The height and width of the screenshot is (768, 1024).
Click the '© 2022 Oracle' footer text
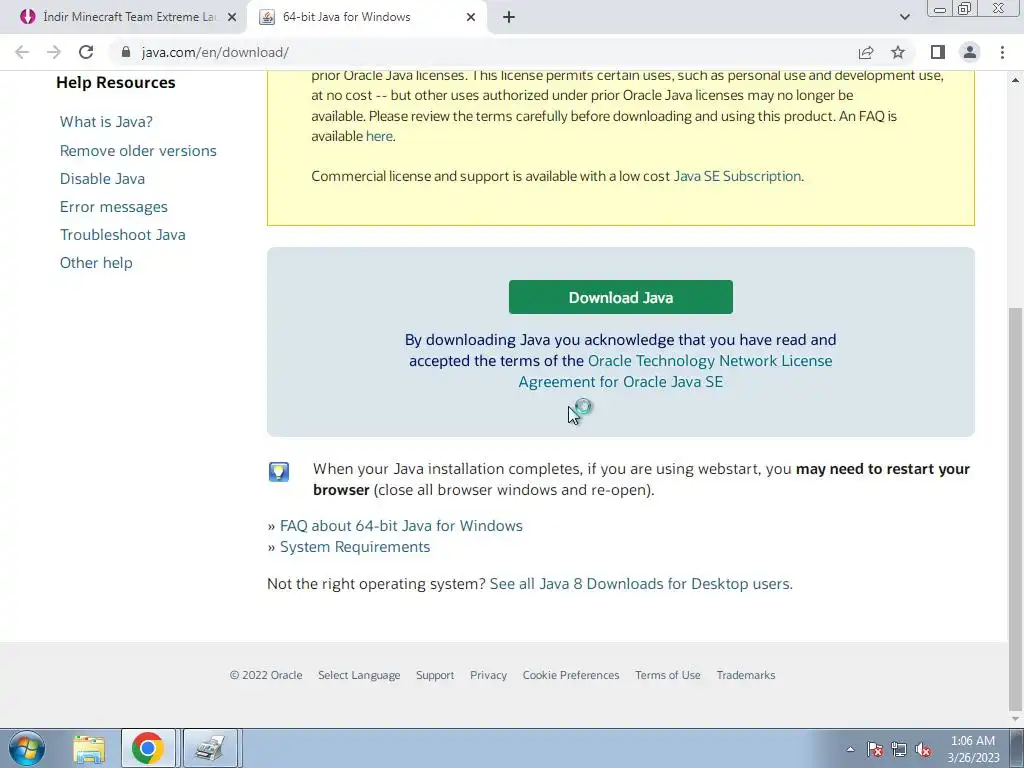pyautogui.click(x=266, y=675)
